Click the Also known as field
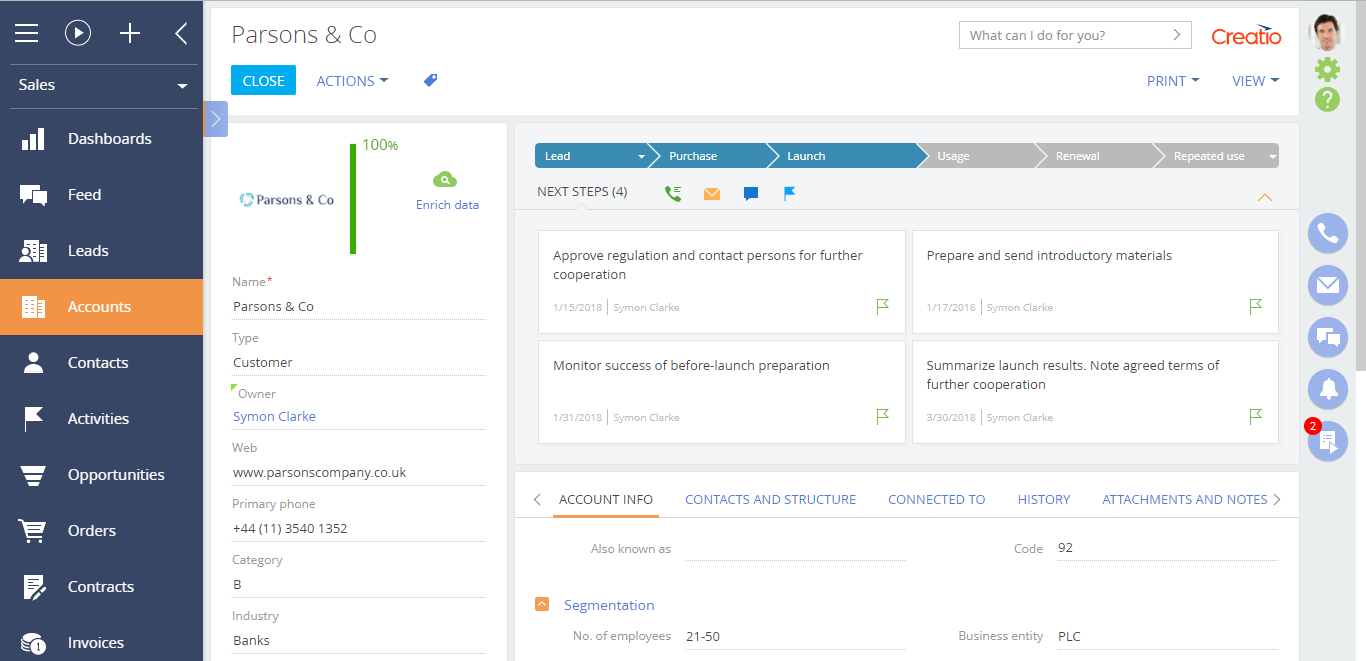This screenshot has width=1366, height=661. (x=795, y=549)
